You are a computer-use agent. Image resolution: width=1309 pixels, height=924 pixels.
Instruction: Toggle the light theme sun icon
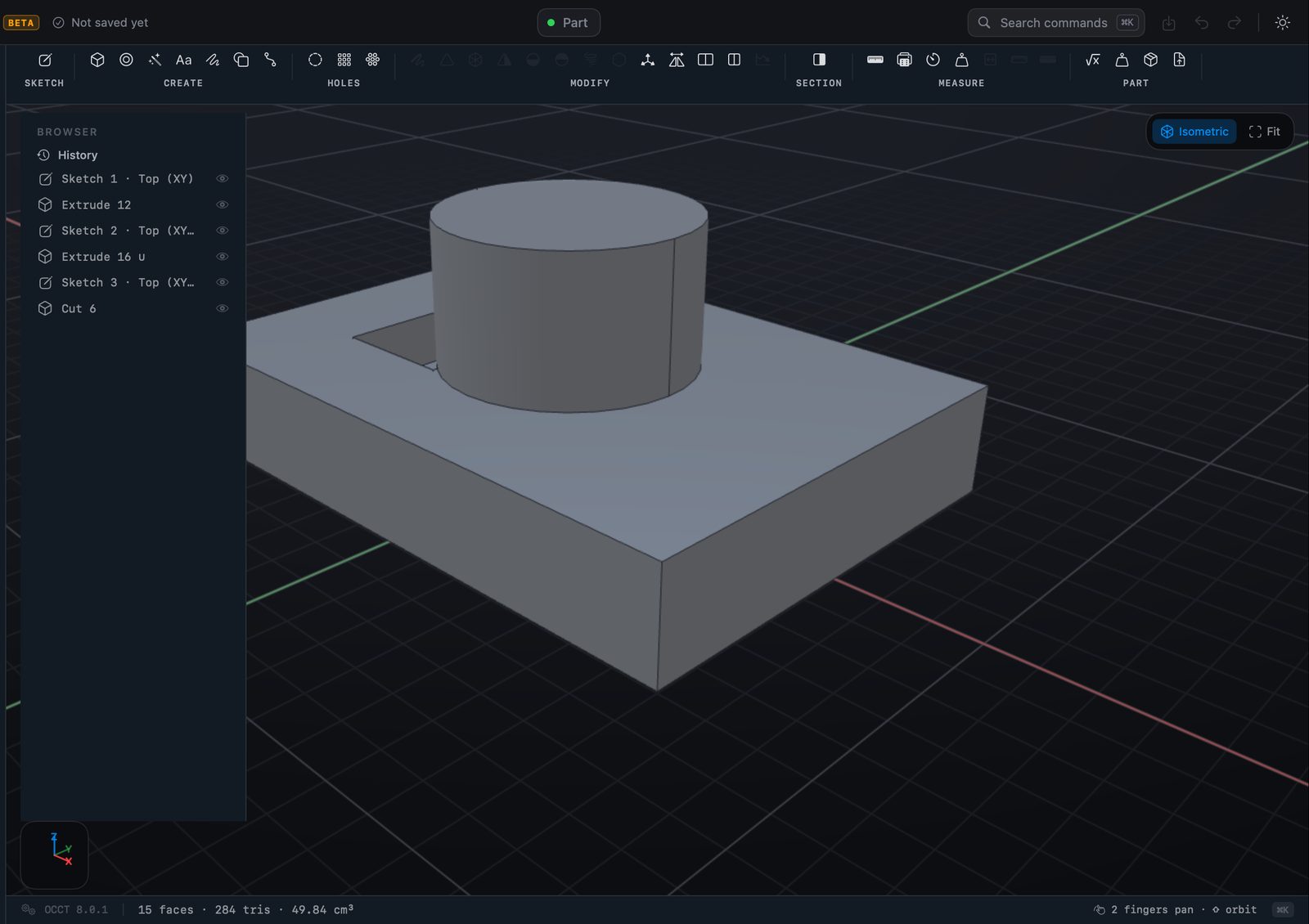1283,23
